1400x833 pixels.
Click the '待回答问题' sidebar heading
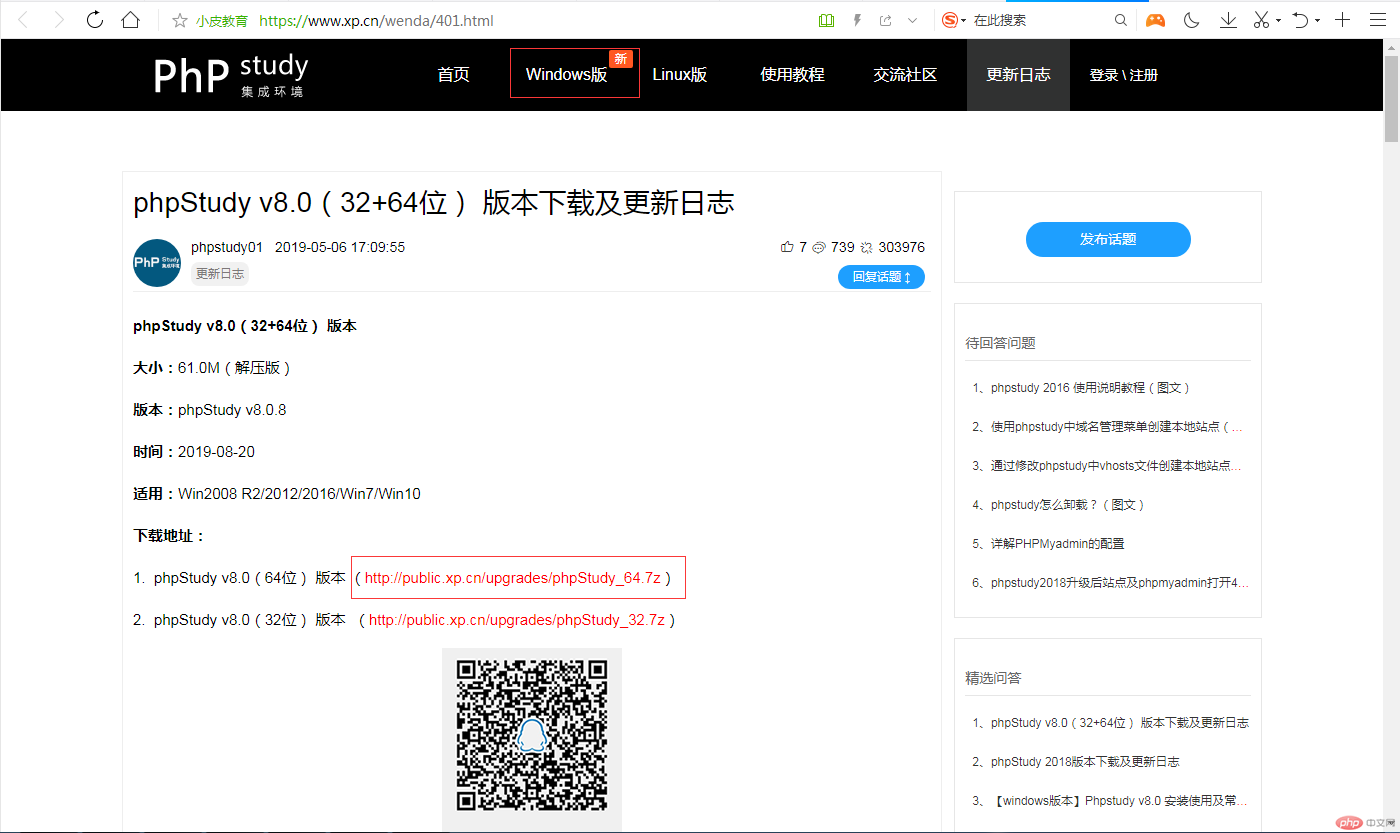[x=1001, y=343]
